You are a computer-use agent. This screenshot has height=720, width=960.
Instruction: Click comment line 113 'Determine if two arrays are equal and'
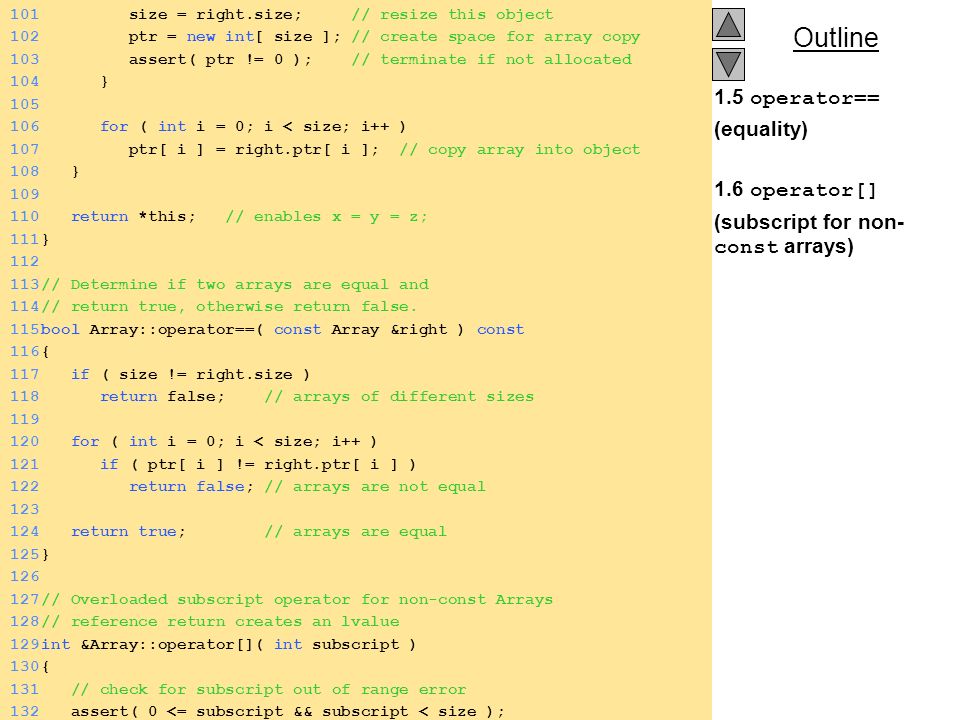point(250,285)
